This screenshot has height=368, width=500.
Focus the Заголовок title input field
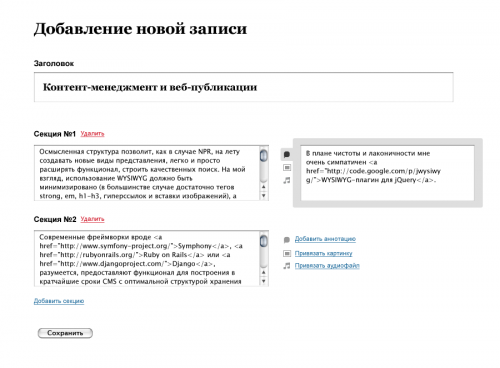244,87
